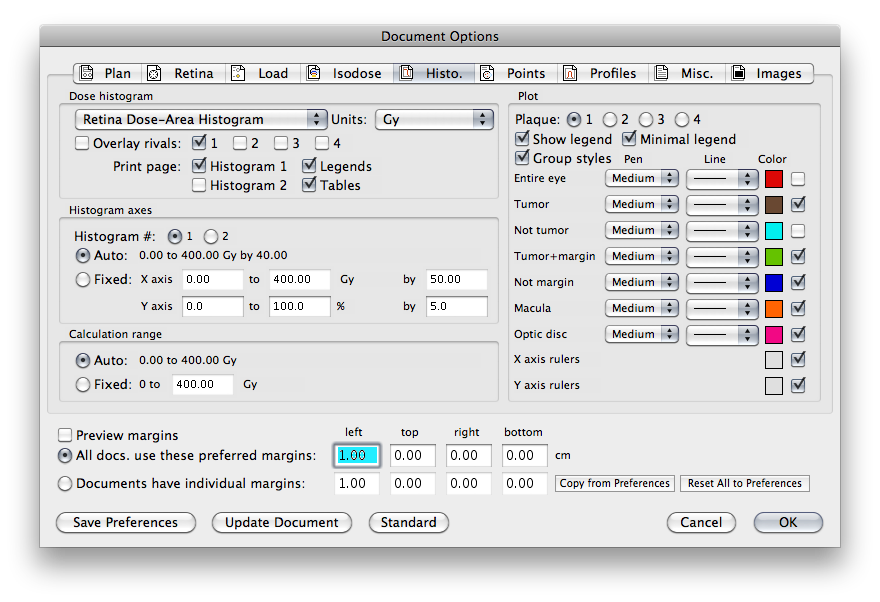This screenshot has height=602, width=880.
Task: Open Macula pen Medium dropdown
Action: 641,308
